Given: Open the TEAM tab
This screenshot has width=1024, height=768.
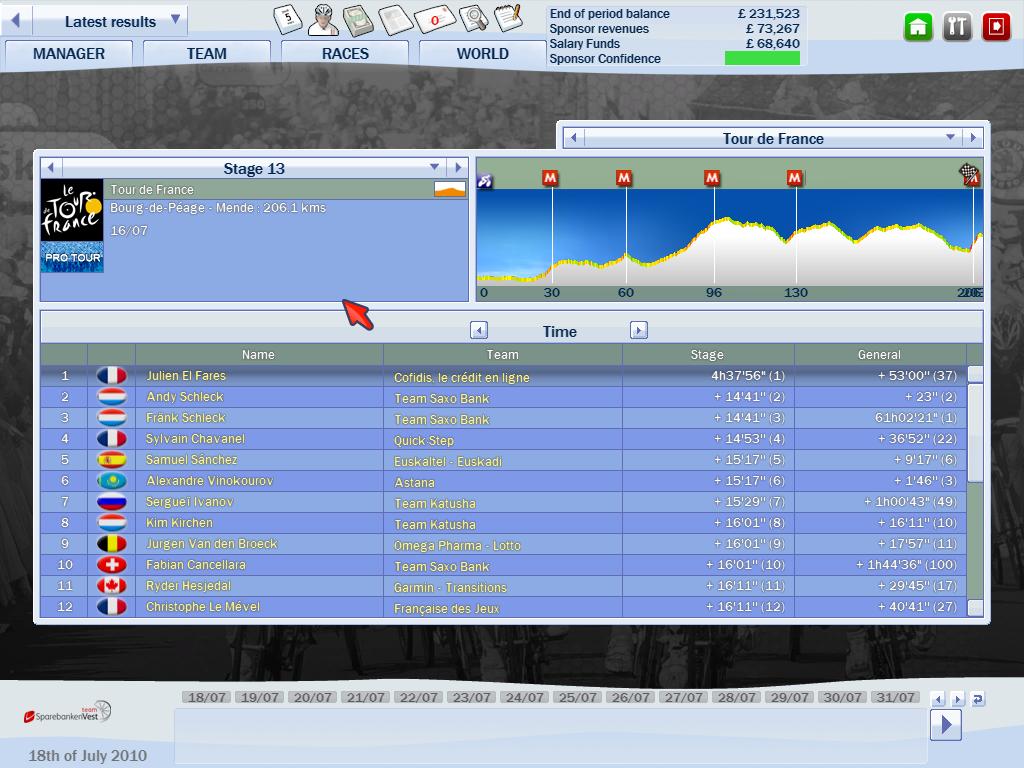Looking at the screenshot, I should click(206, 54).
